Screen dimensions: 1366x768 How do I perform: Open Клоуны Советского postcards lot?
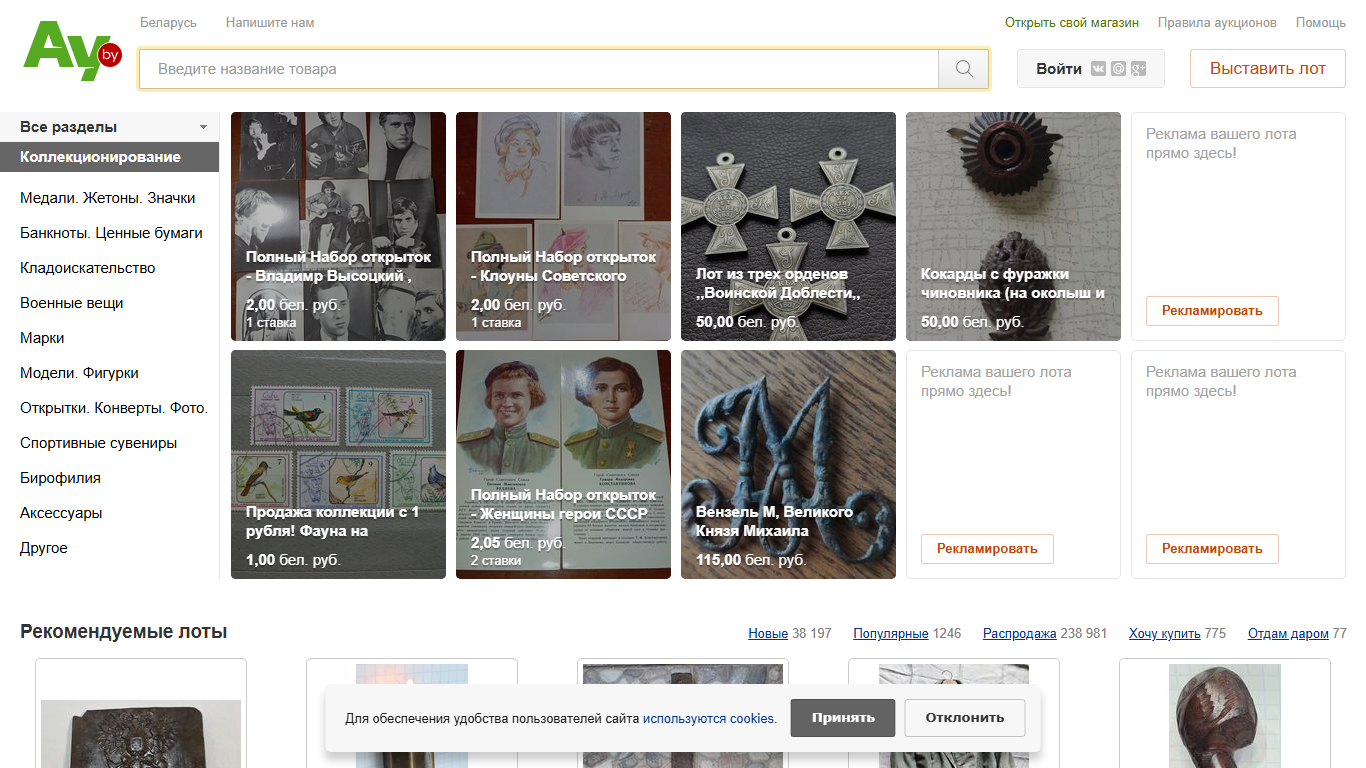pyautogui.click(x=563, y=226)
